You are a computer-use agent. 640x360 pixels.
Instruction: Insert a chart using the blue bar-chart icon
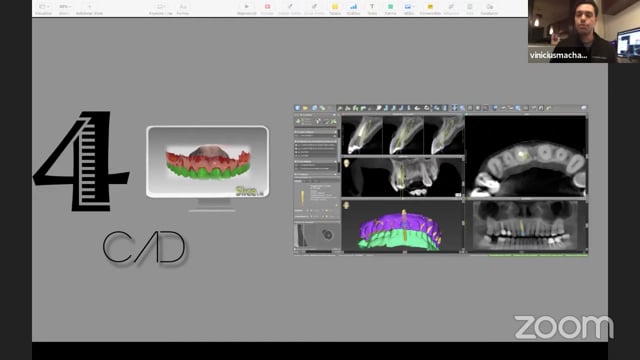coord(353,7)
